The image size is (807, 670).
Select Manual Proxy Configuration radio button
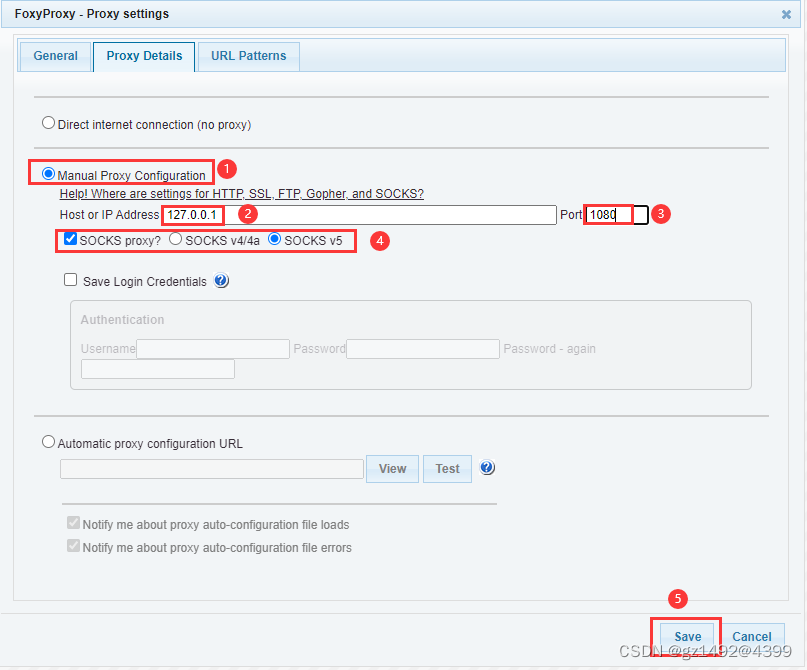pos(48,174)
